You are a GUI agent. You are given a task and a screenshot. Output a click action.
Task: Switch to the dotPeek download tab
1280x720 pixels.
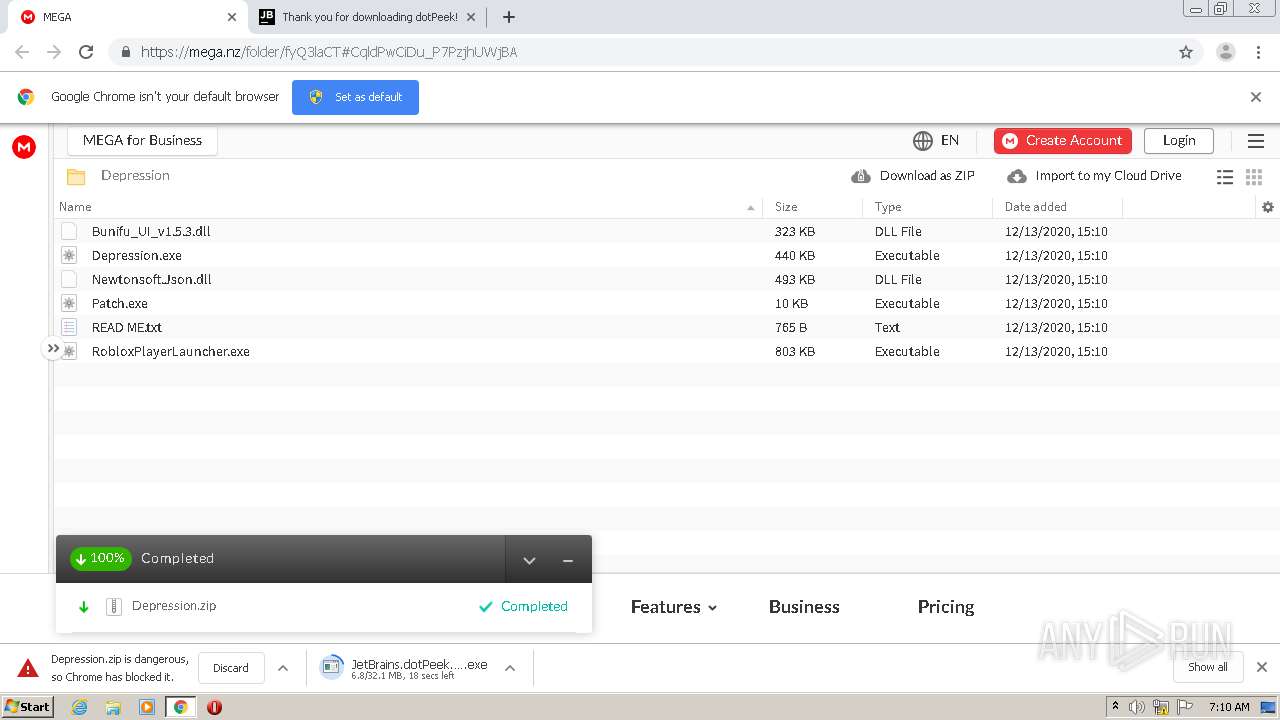click(368, 17)
